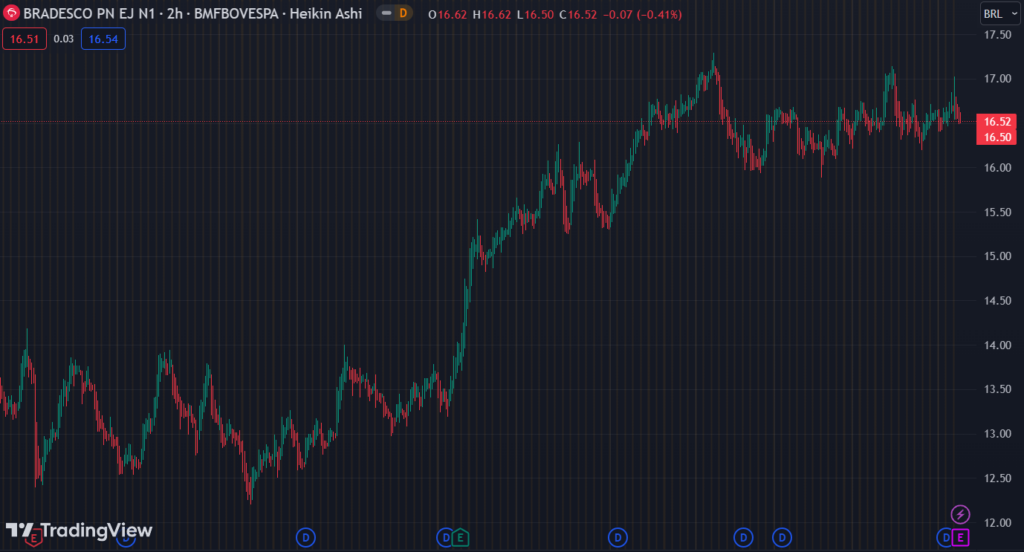Click the red E earnings marker

pyautogui.click(x=34, y=538)
